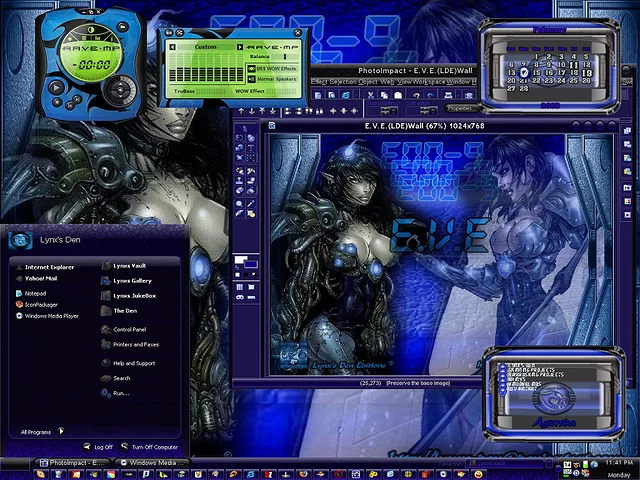640x480 pixels.
Task: Select the Bucket Fill tool
Action: click(x=251, y=191)
